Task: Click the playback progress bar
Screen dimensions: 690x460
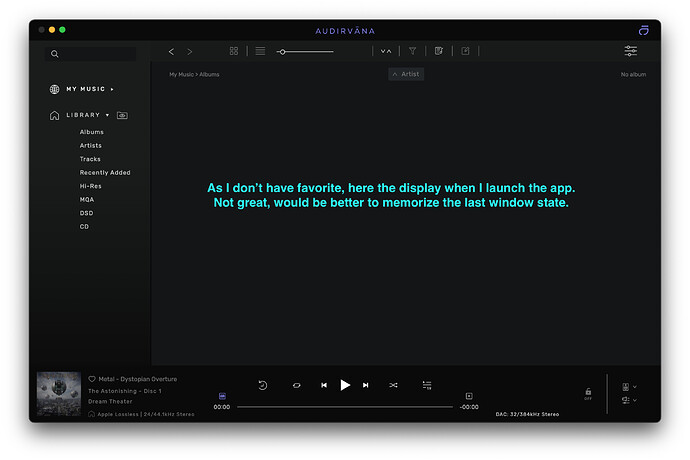Action: pos(345,407)
